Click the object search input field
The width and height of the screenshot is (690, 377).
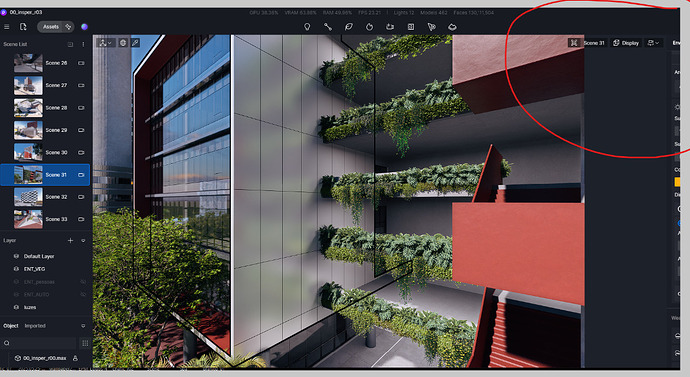(40, 343)
